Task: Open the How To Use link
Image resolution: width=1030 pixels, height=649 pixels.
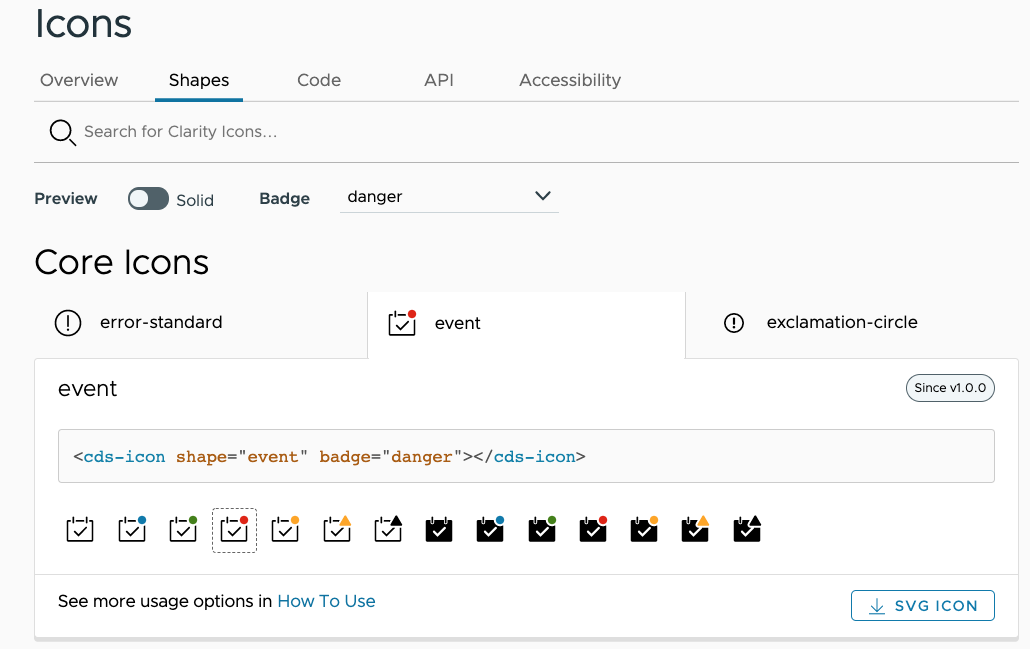Action: point(326,601)
